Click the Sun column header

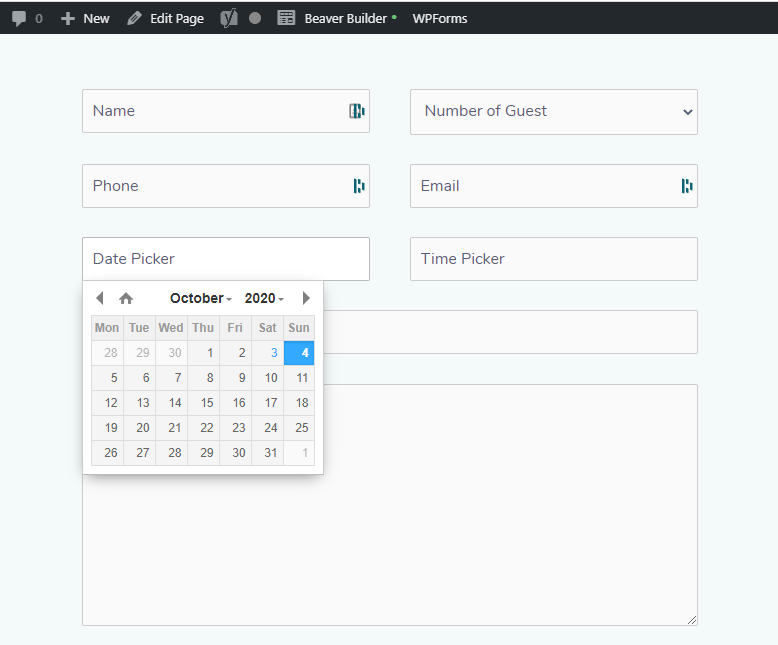(x=299, y=328)
